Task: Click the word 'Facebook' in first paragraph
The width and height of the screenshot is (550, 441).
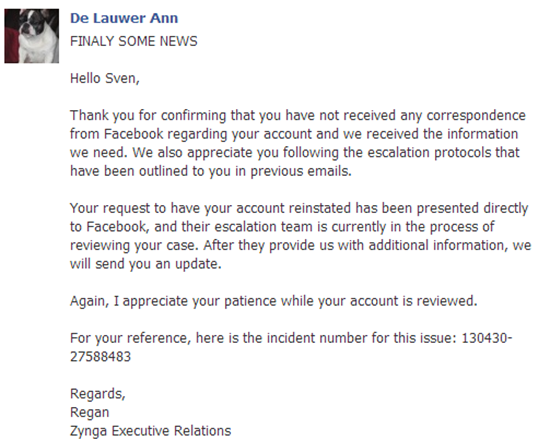Action: click(134, 134)
